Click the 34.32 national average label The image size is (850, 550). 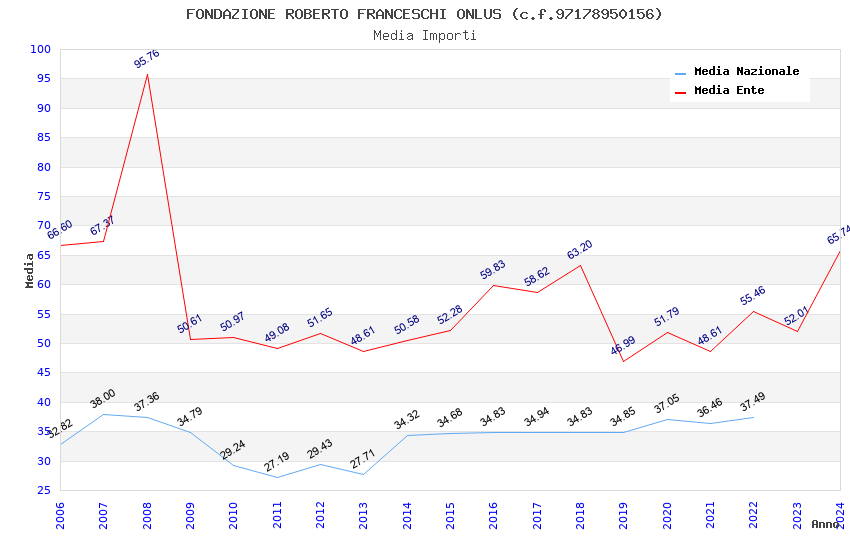(x=407, y=420)
